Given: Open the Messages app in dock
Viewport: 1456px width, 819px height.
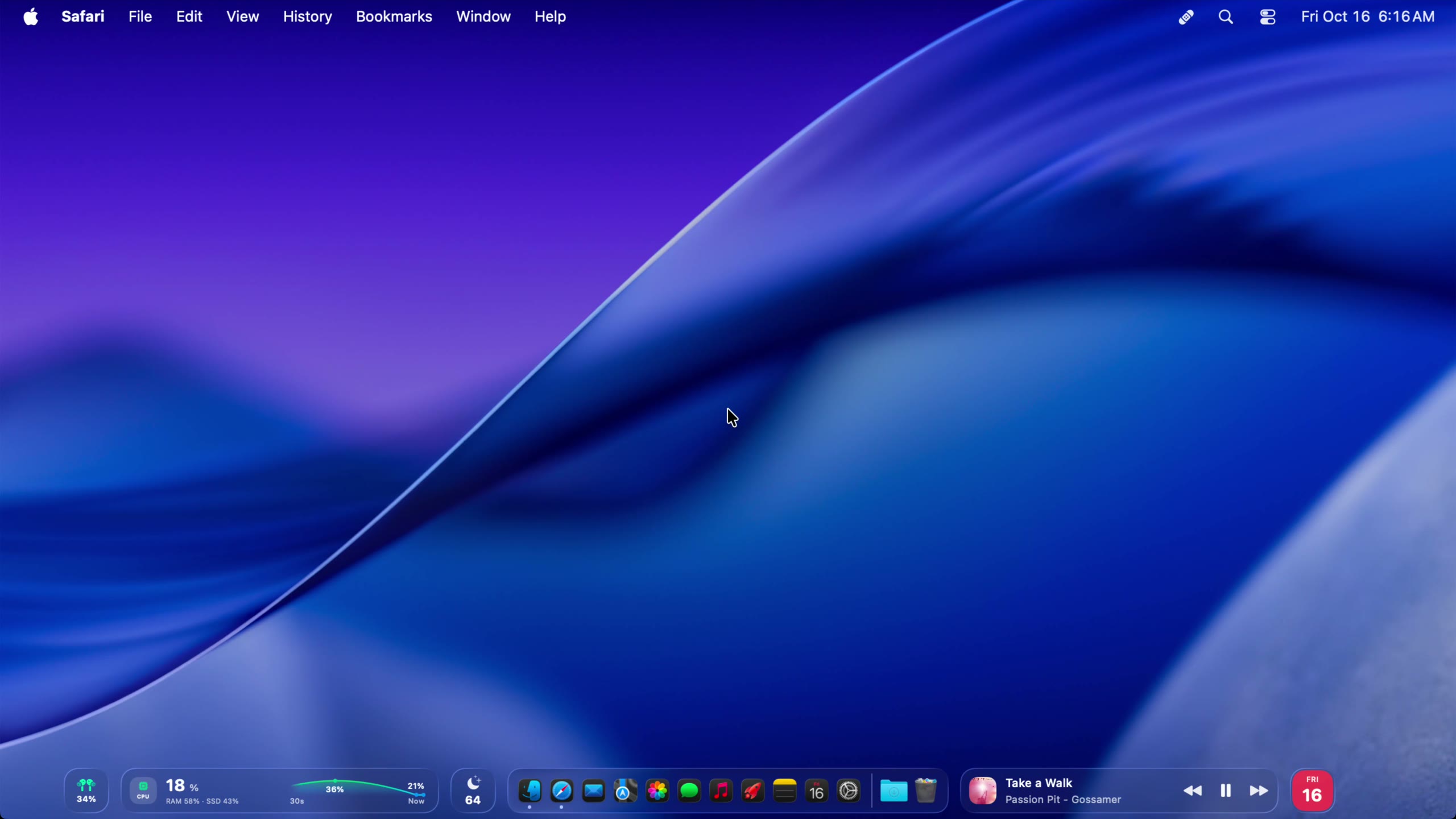Looking at the screenshot, I should [689, 791].
